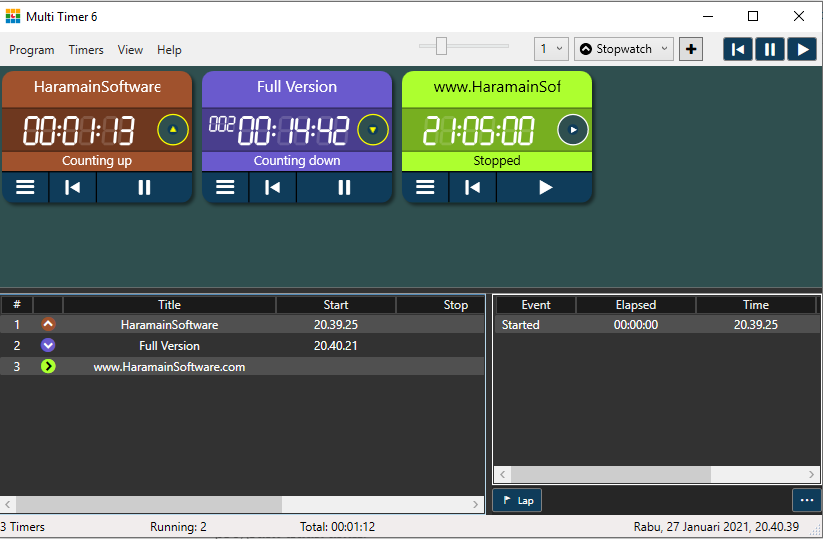823x539 pixels.
Task: Maximize the Multi Timer 6 window
Action: tap(753, 16)
